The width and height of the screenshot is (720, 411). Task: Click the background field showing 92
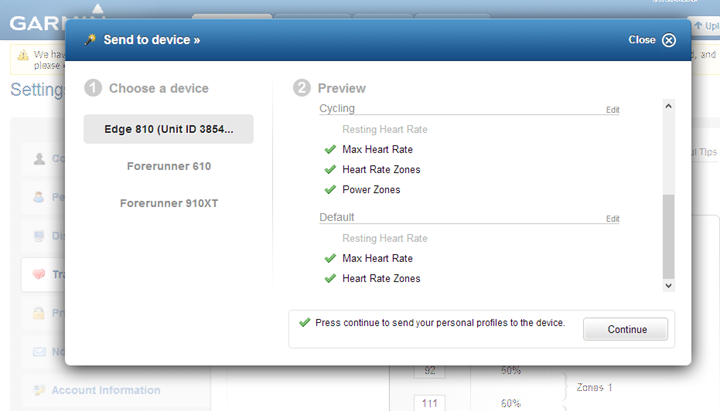click(x=430, y=370)
